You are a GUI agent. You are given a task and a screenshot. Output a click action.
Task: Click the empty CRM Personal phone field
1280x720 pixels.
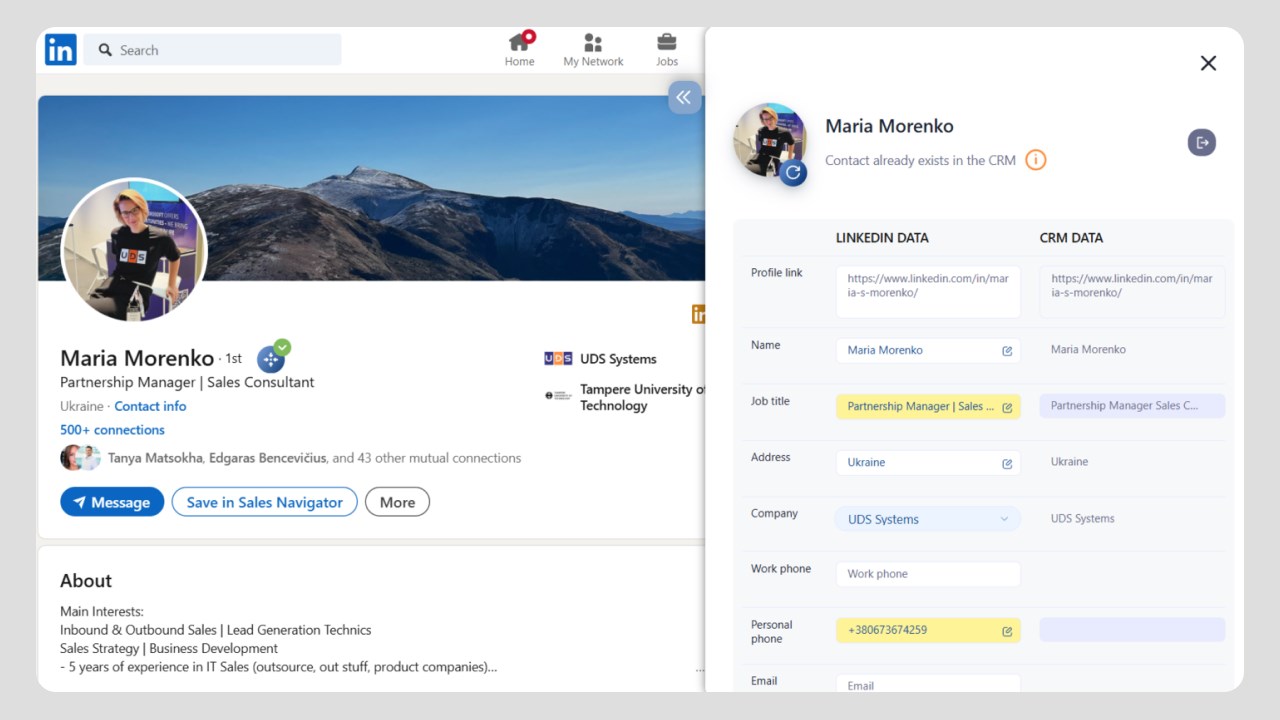pyautogui.click(x=1132, y=630)
